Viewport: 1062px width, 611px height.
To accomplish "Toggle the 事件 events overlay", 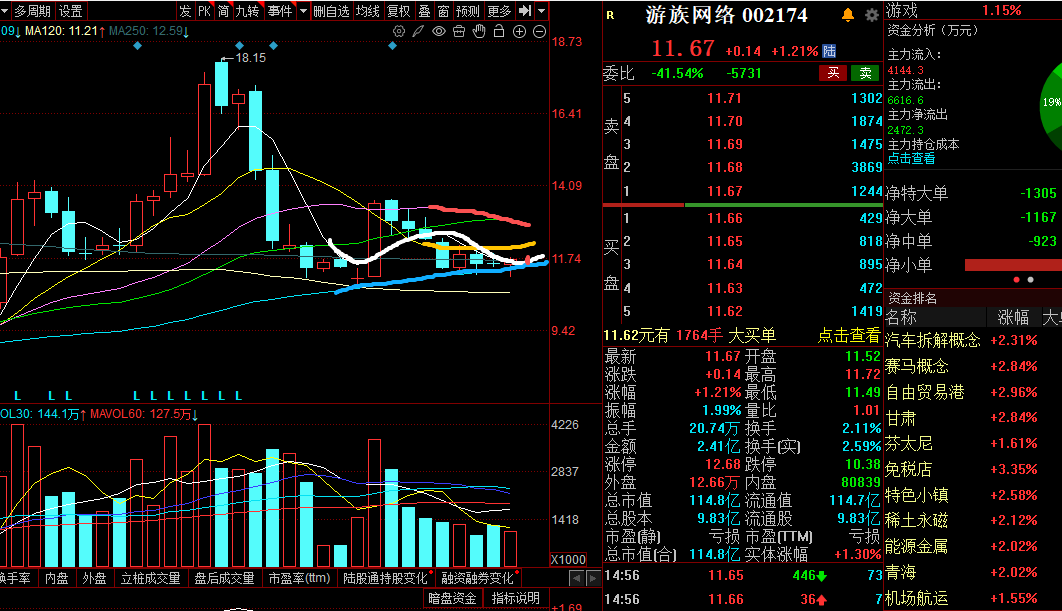I will coord(279,11).
